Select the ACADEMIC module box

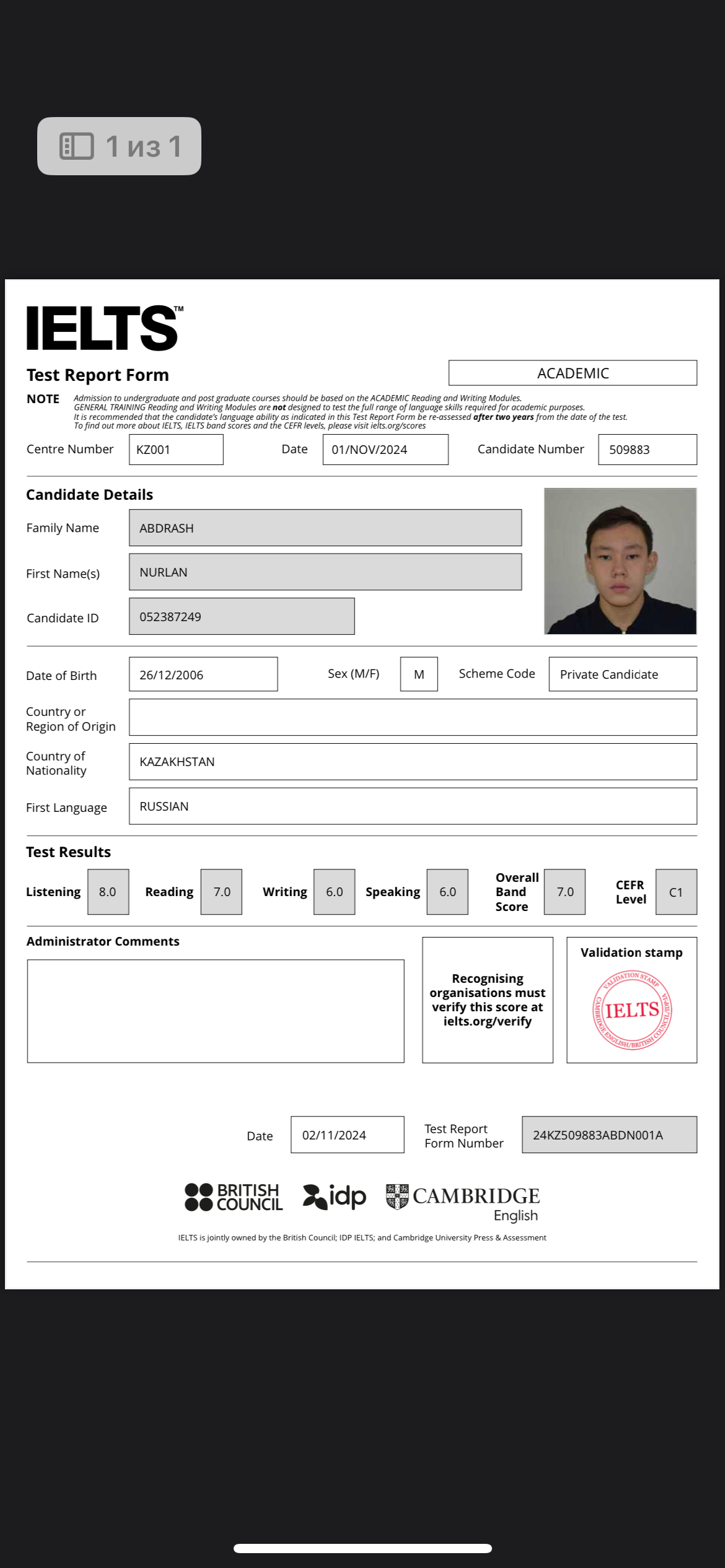(573, 373)
